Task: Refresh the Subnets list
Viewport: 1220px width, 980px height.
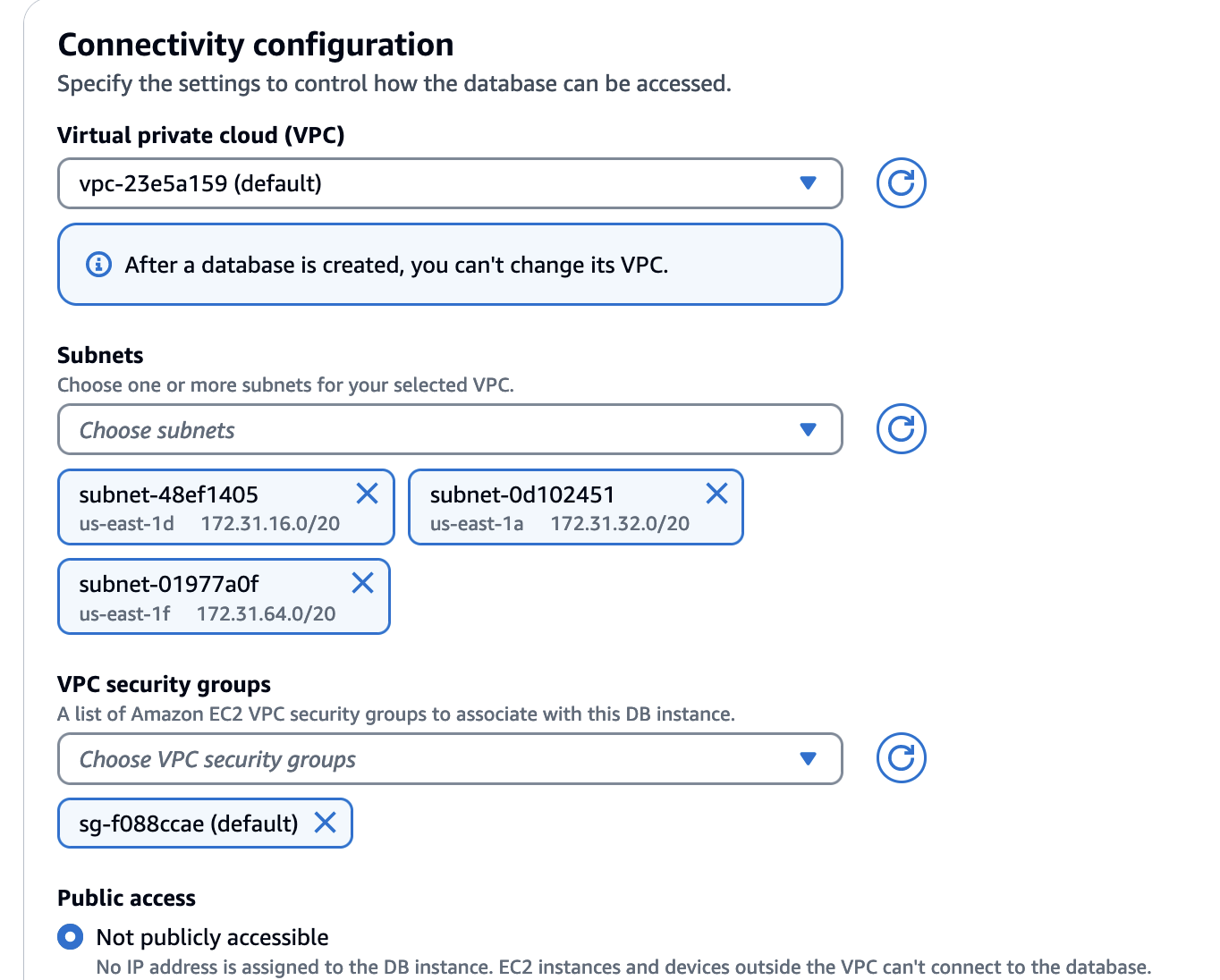Action: [901, 429]
